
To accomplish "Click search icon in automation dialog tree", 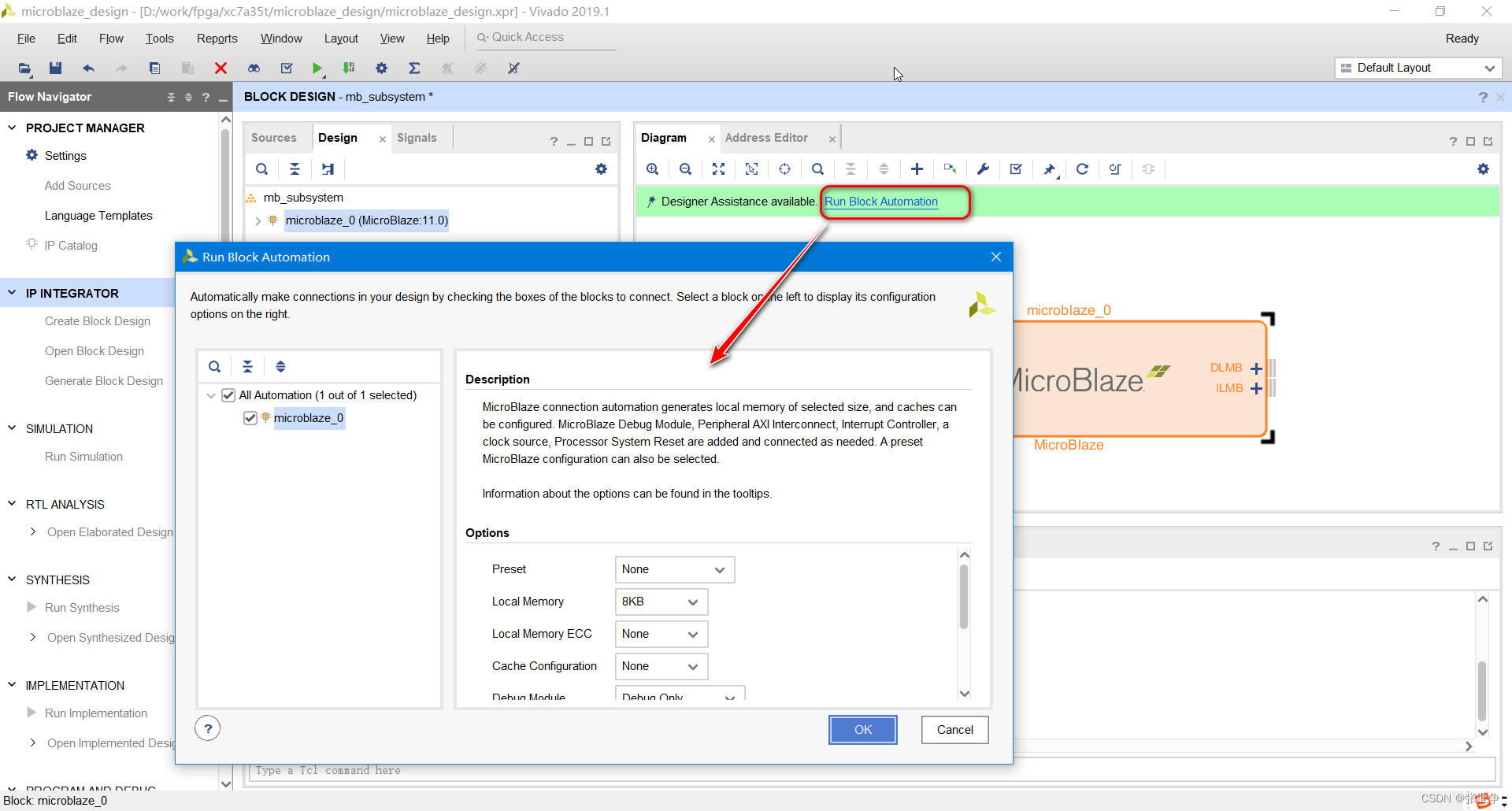I will 215,366.
